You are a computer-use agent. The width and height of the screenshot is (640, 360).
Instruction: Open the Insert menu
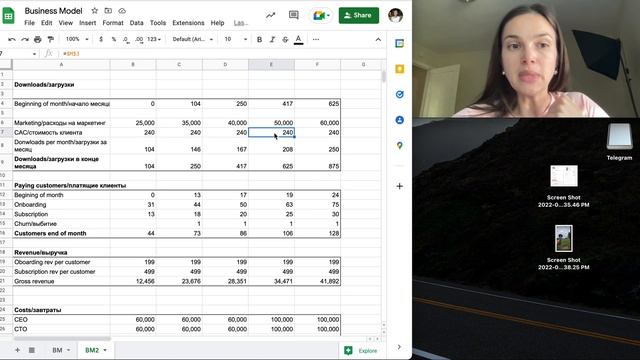[87, 23]
